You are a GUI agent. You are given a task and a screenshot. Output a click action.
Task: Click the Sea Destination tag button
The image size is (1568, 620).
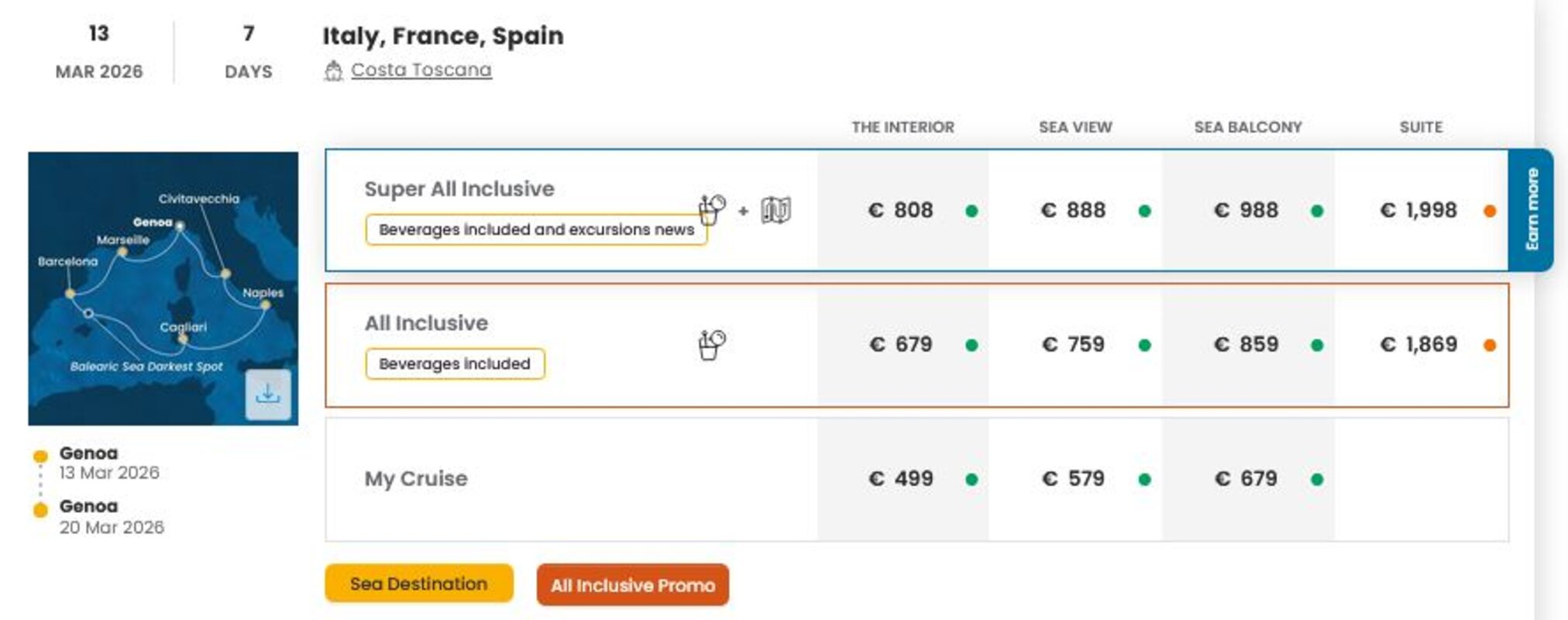418,584
